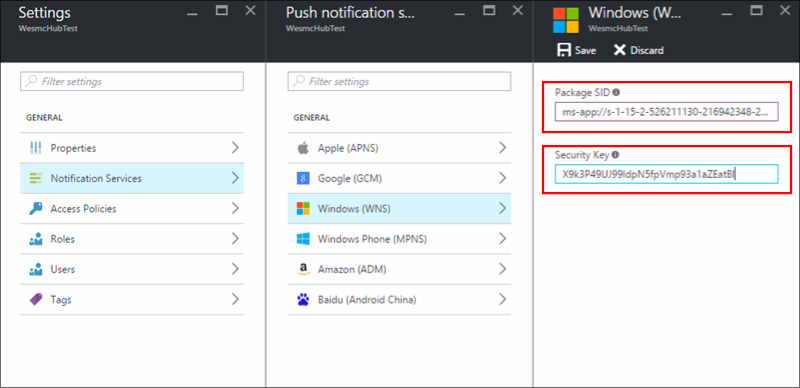
Task: Expand Properties using its chevron
Action: tap(235, 148)
